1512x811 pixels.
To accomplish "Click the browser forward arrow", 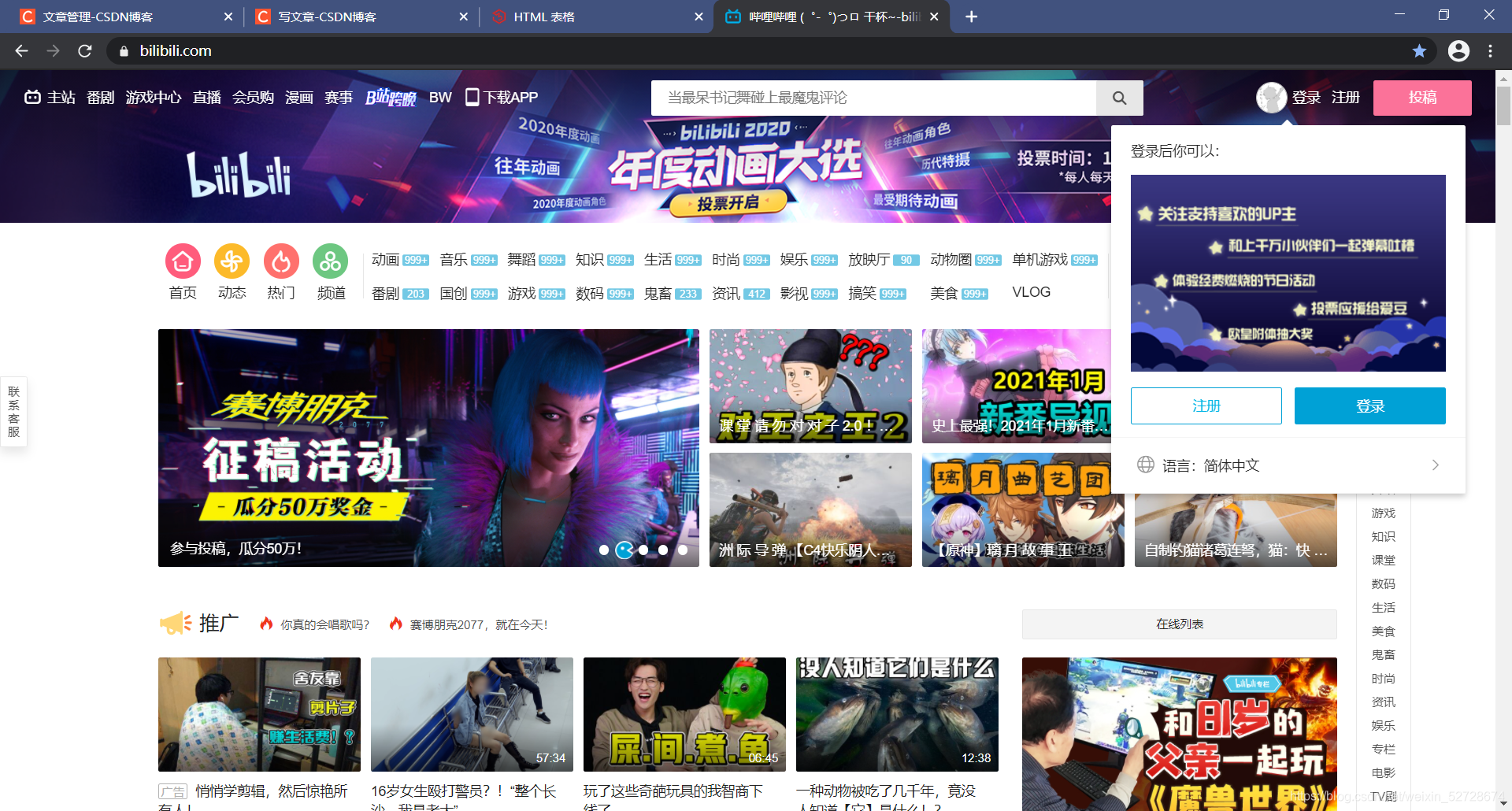I will 53,50.
